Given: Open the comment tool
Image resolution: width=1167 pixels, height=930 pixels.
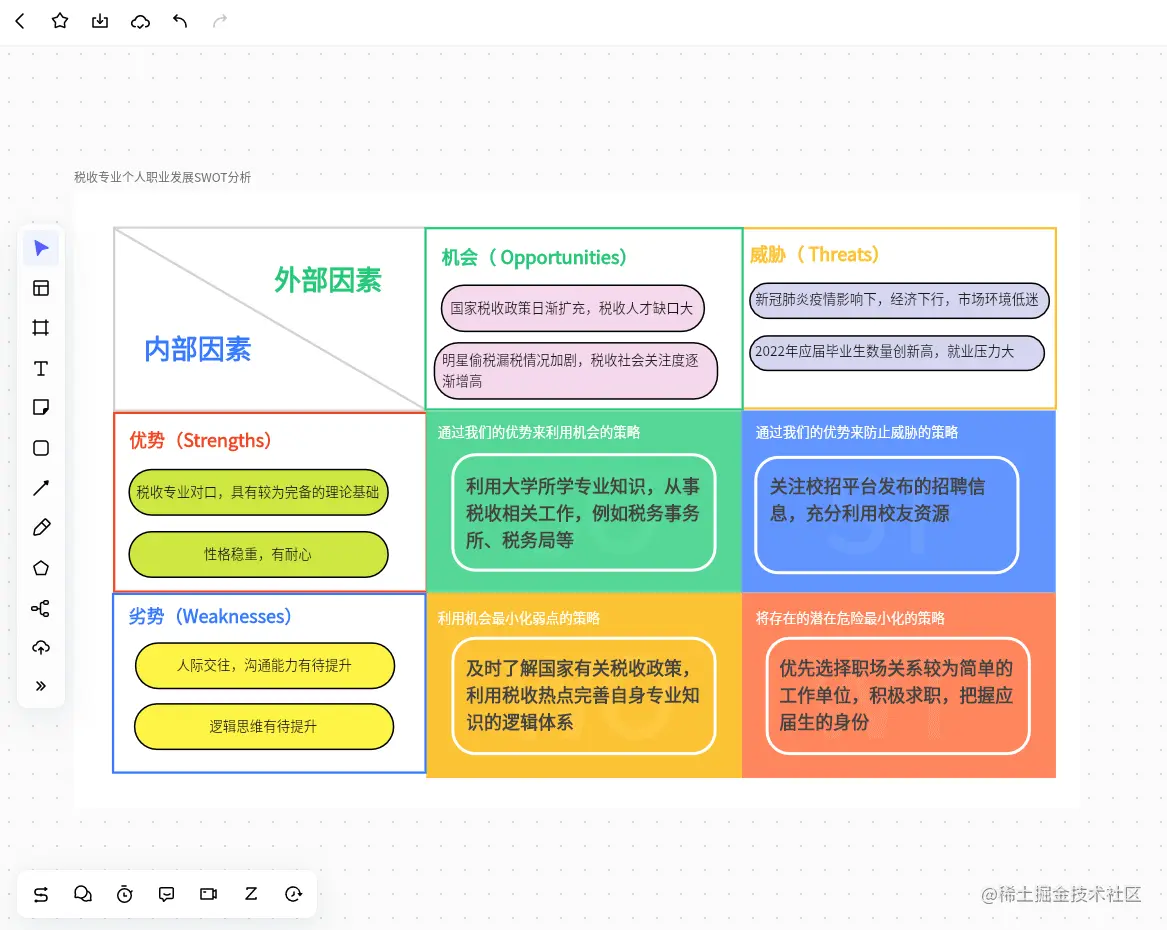Looking at the screenshot, I should [x=166, y=894].
